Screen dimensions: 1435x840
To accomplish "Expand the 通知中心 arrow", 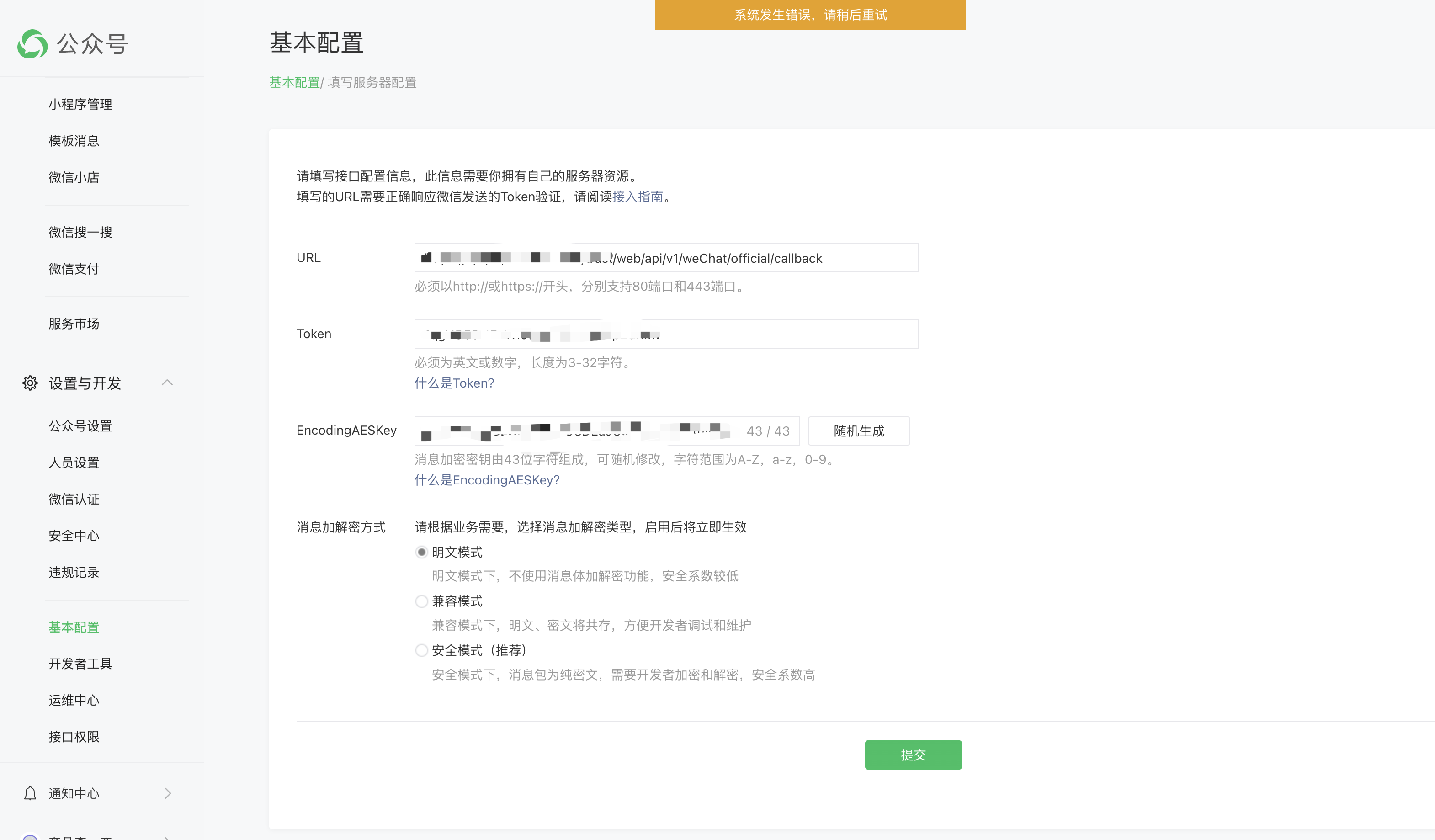I will (x=167, y=793).
